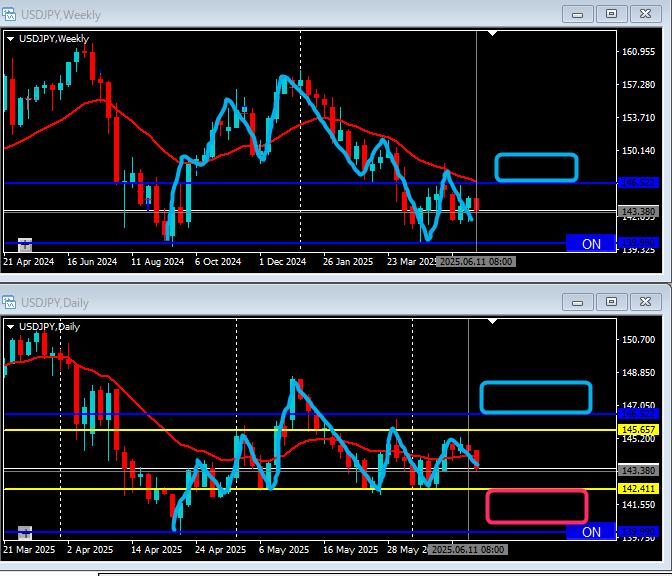Screen dimensions: 672x576
Task: Click the 160.955 price scale value in Weekly chart
Action: coord(638,51)
